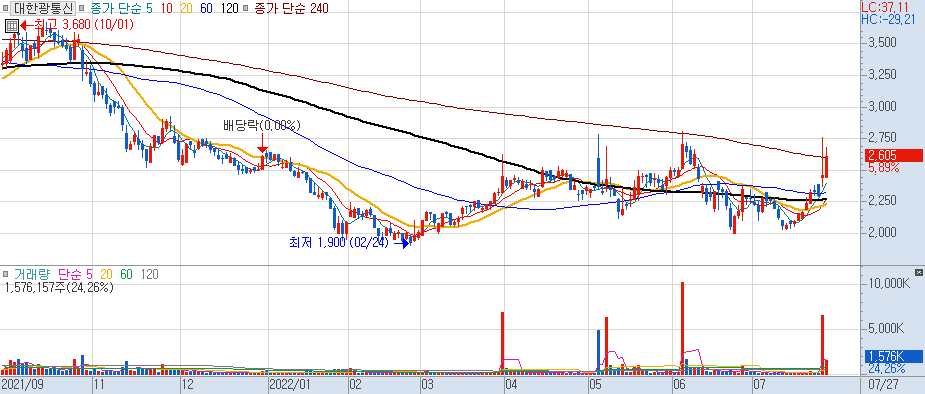Click the 3,250 price axis label
Image resolution: width=925 pixels, height=394 pixels.
[882, 74]
